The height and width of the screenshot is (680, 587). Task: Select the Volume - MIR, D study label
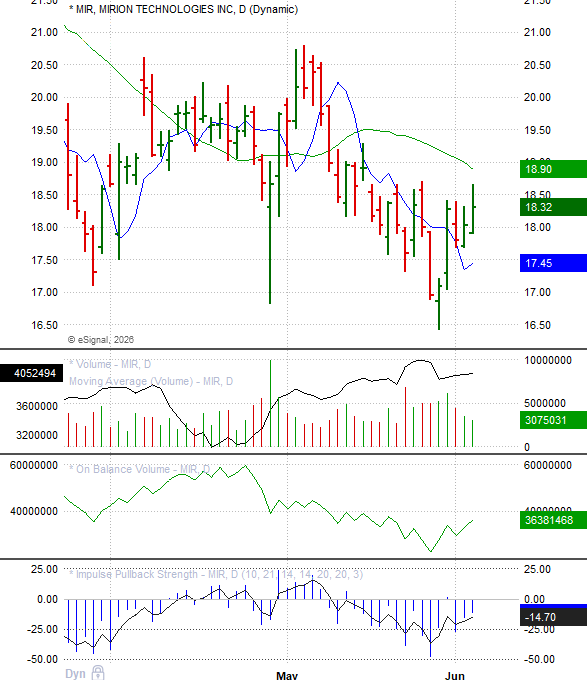(110, 364)
